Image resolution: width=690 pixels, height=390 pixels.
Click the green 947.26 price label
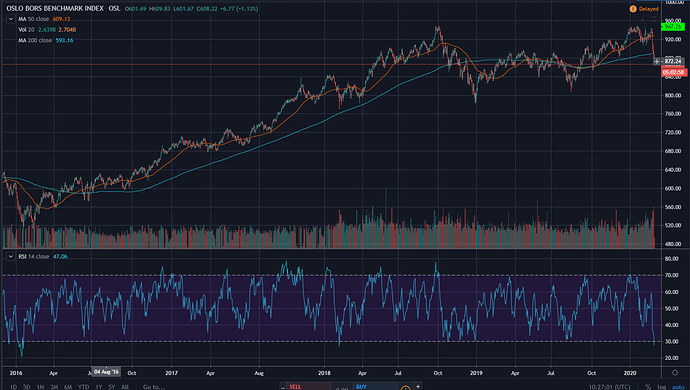pos(673,27)
